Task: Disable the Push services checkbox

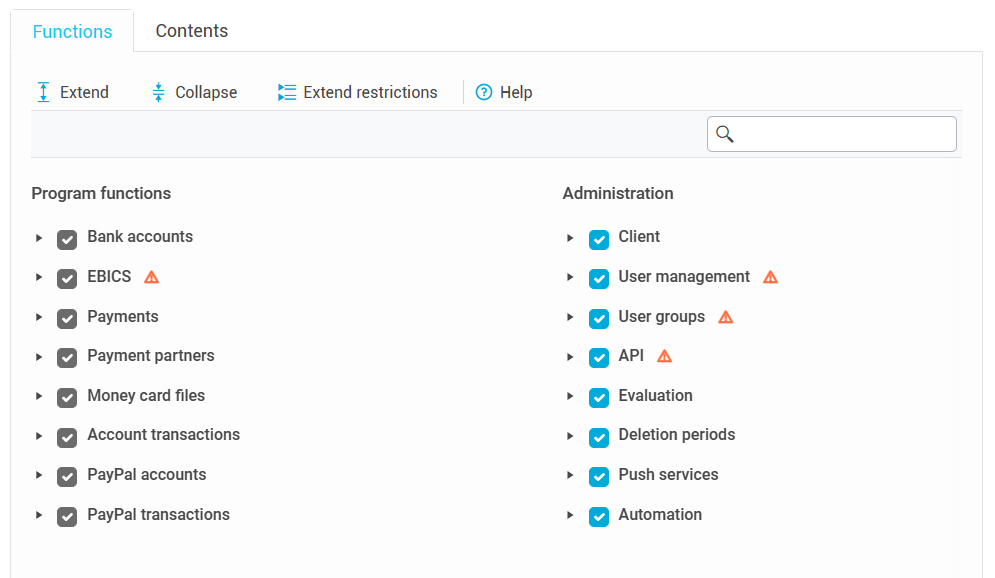Action: (599, 477)
